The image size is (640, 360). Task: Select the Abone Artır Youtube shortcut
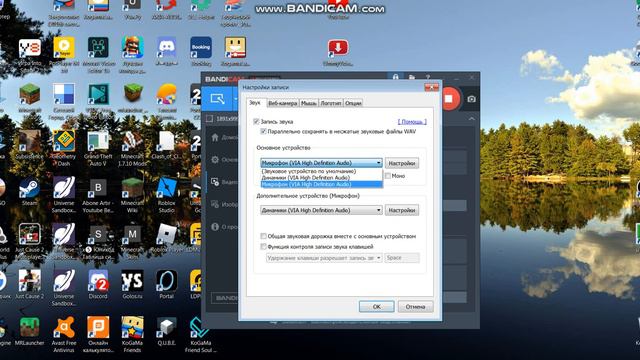[x=98, y=195]
